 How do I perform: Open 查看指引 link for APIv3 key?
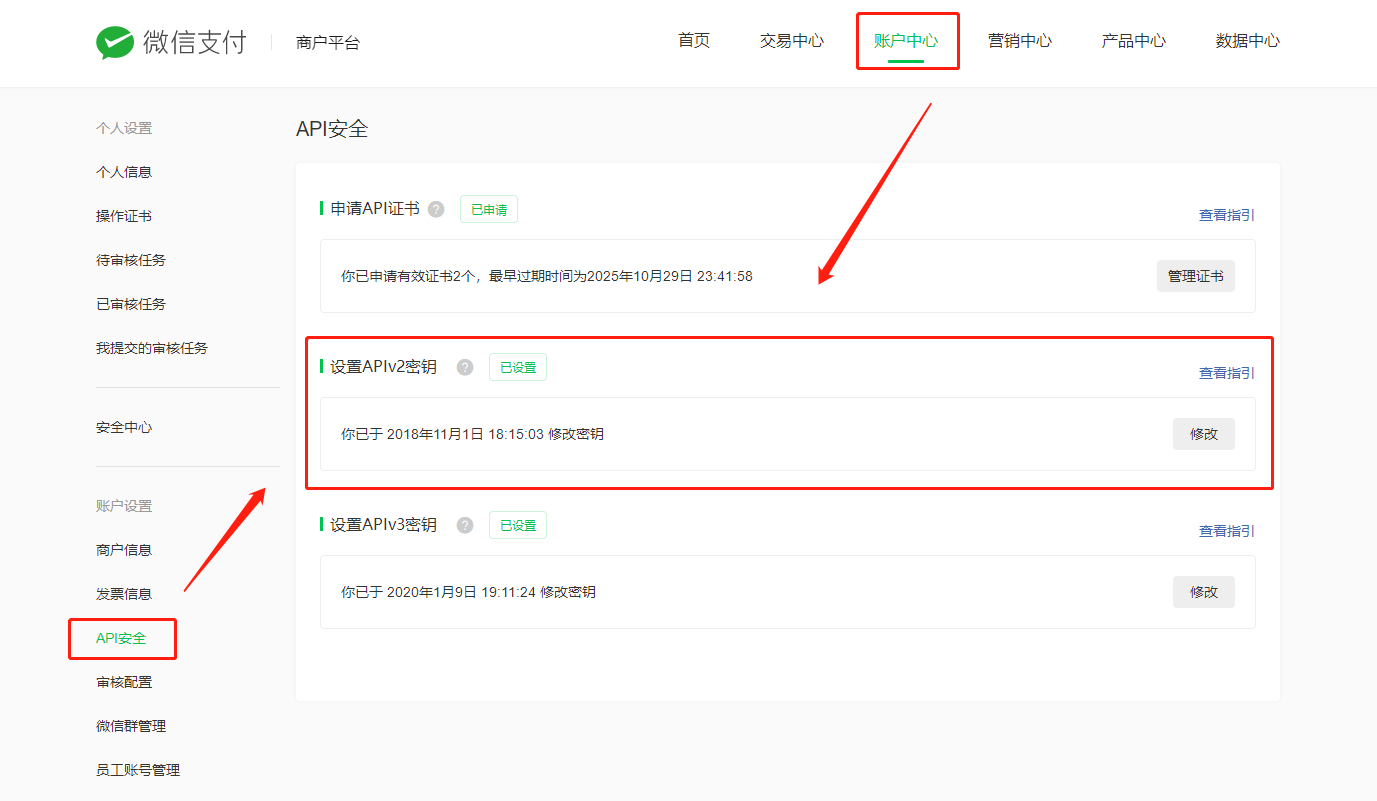coord(1226,531)
